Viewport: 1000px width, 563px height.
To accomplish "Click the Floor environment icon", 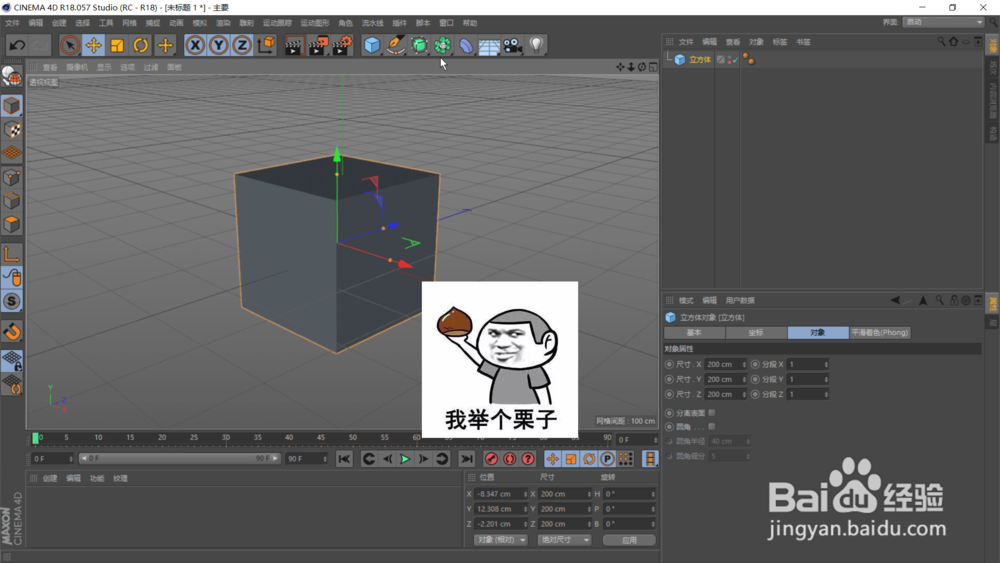I will (489, 45).
